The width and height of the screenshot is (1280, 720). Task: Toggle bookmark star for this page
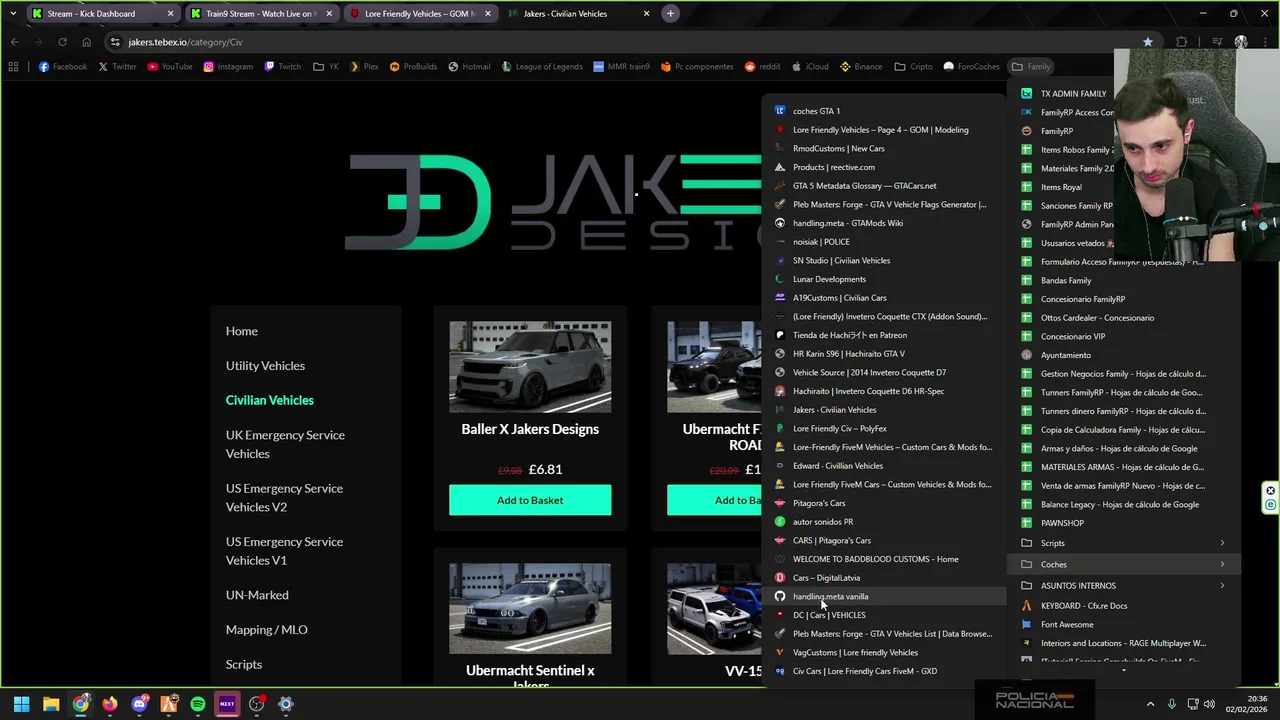1148,42
